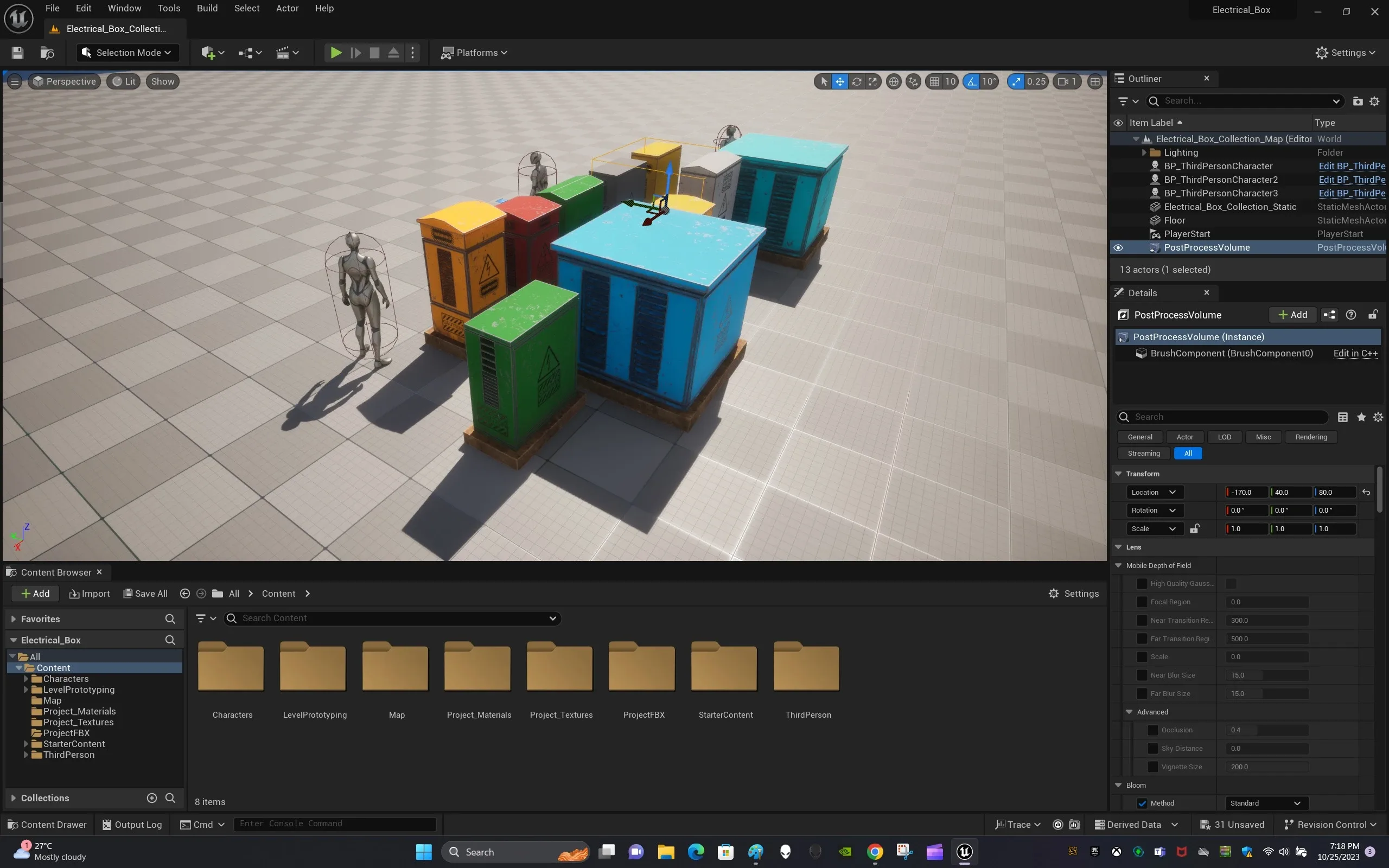Open Lit view mode menu
The image size is (1389, 868).
[x=124, y=81]
